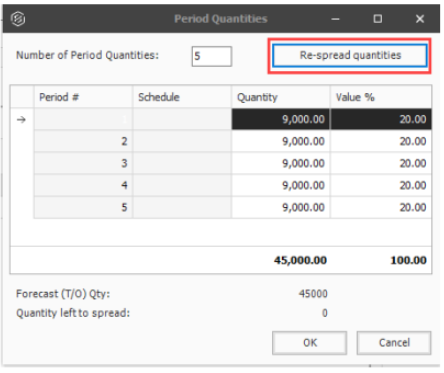Click the Re-spread quantities button
444x373 pixels.
point(350,55)
